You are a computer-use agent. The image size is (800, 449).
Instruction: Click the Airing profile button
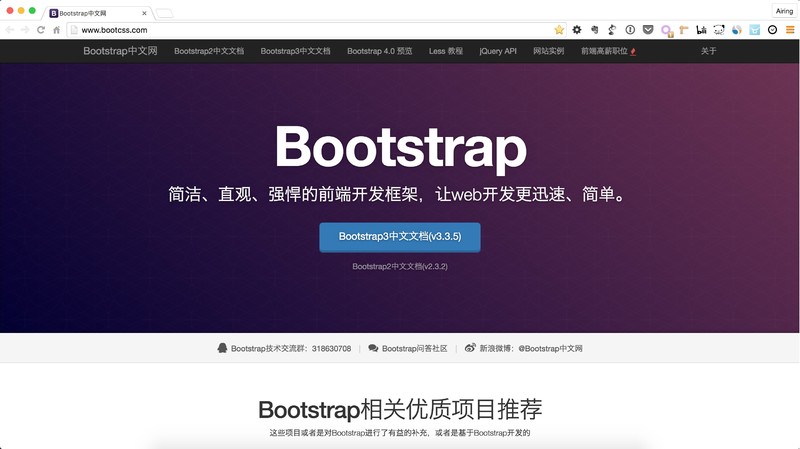(784, 11)
